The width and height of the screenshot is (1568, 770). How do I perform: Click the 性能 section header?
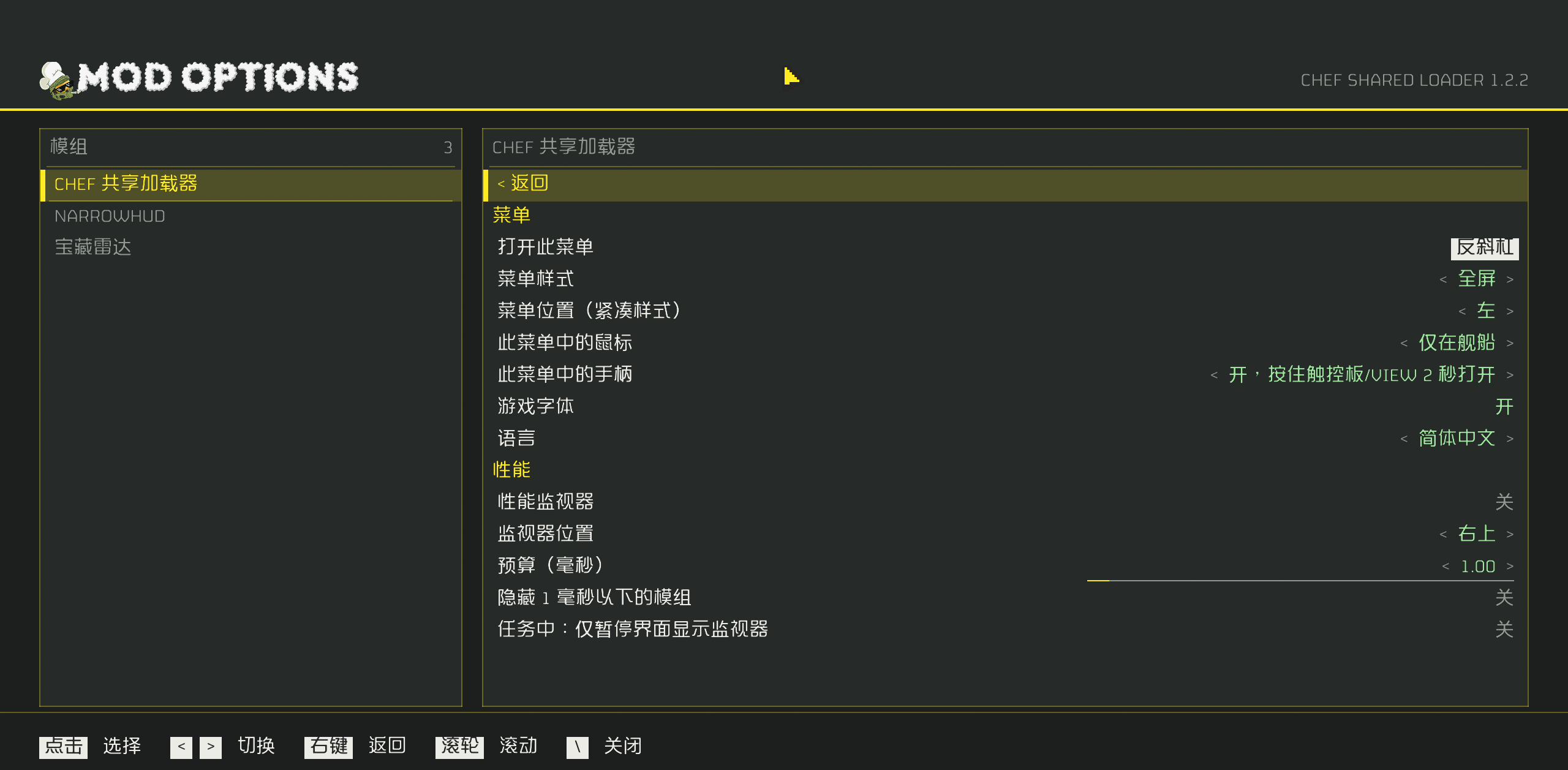(511, 470)
